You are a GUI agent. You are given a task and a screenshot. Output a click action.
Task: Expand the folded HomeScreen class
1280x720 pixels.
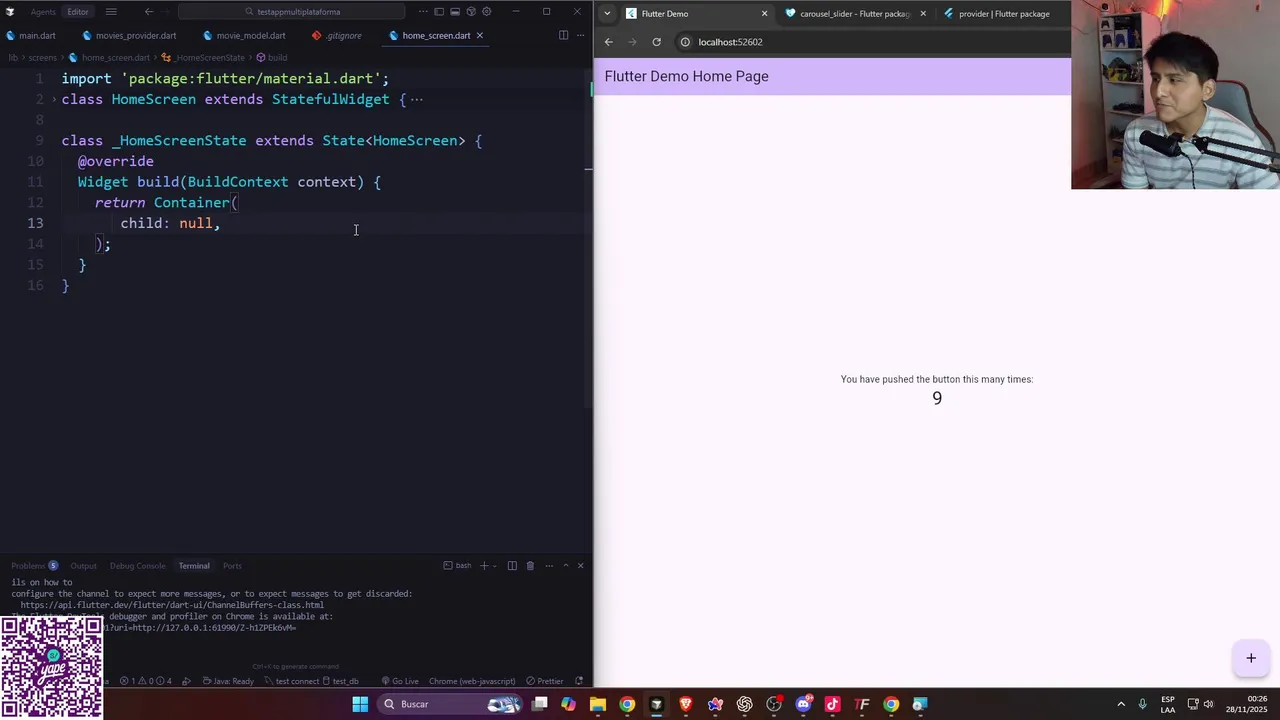click(x=54, y=99)
